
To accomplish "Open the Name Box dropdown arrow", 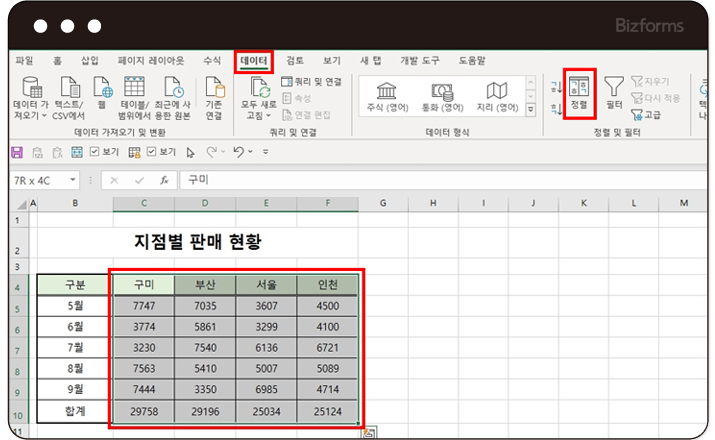I will click(x=72, y=180).
